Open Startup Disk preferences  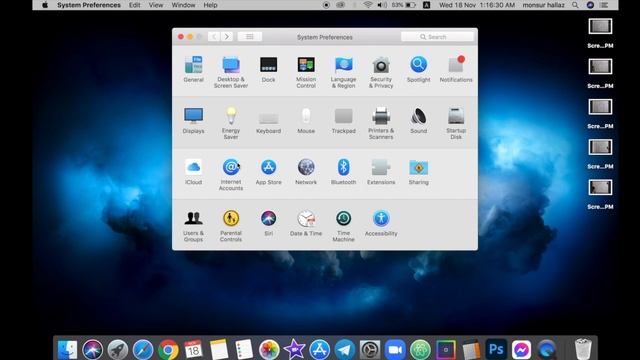pos(456,123)
